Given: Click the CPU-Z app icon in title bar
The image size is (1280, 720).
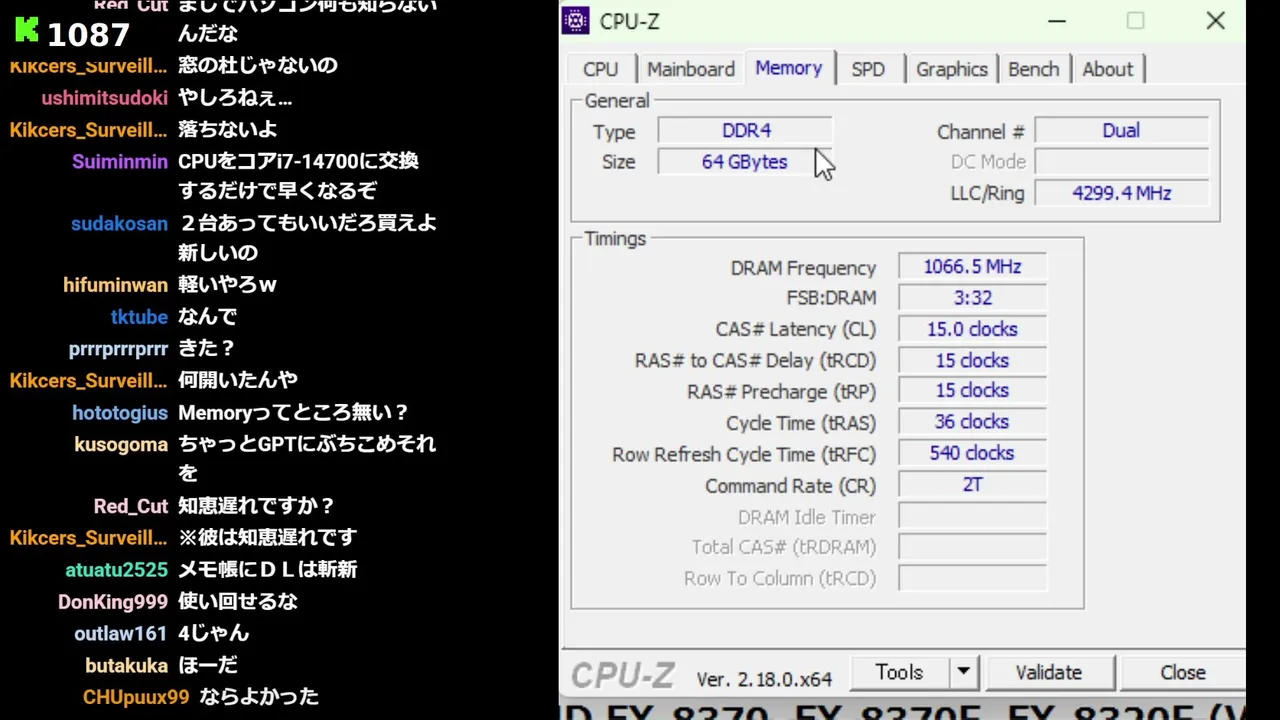Looking at the screenshot, I should coord(575,20).
